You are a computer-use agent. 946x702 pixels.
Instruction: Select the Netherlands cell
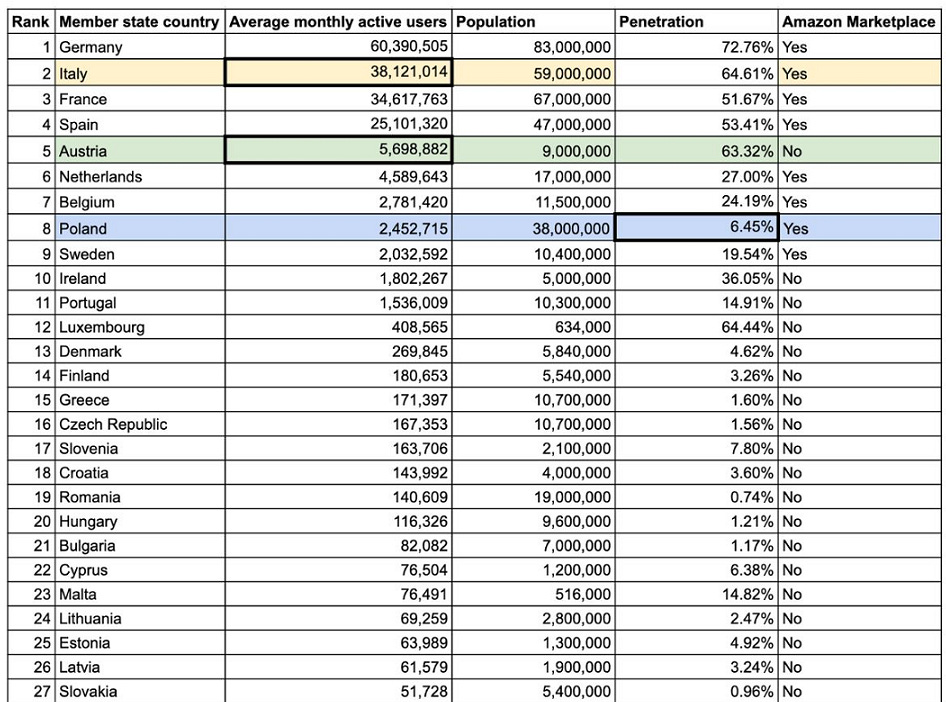(140, 176)
